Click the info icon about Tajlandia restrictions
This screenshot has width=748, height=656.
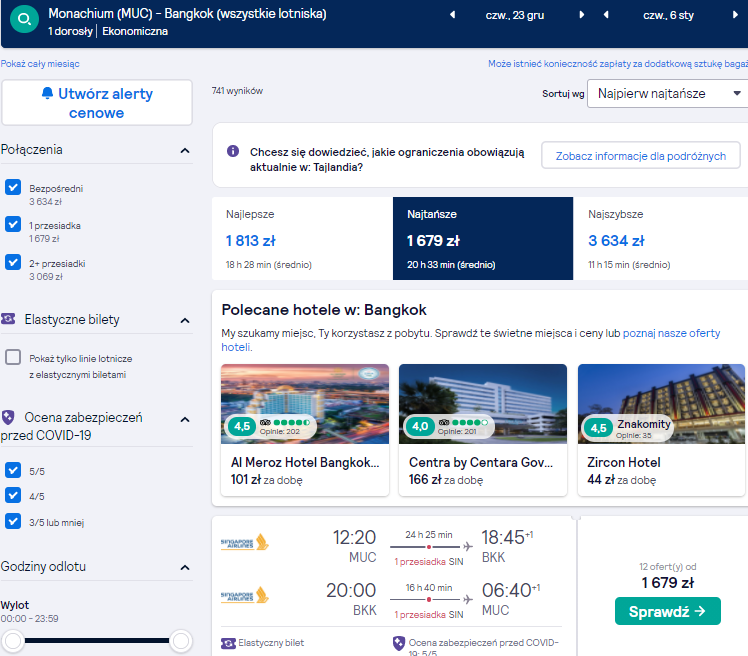(x=233, y=151)
